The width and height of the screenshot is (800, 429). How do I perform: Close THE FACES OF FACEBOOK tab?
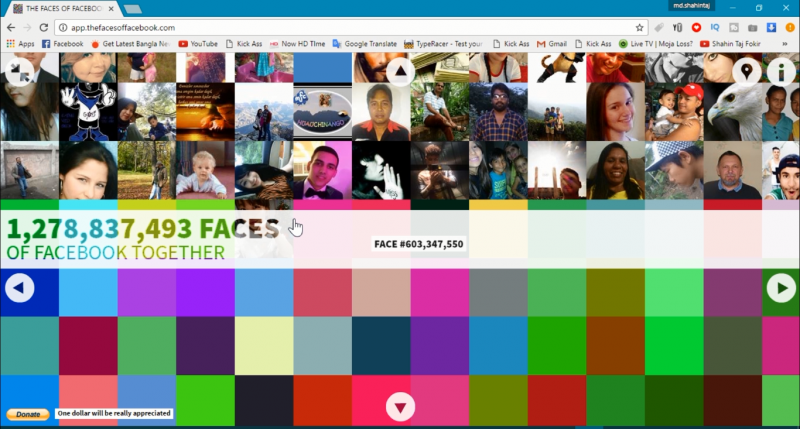point(111,9)
